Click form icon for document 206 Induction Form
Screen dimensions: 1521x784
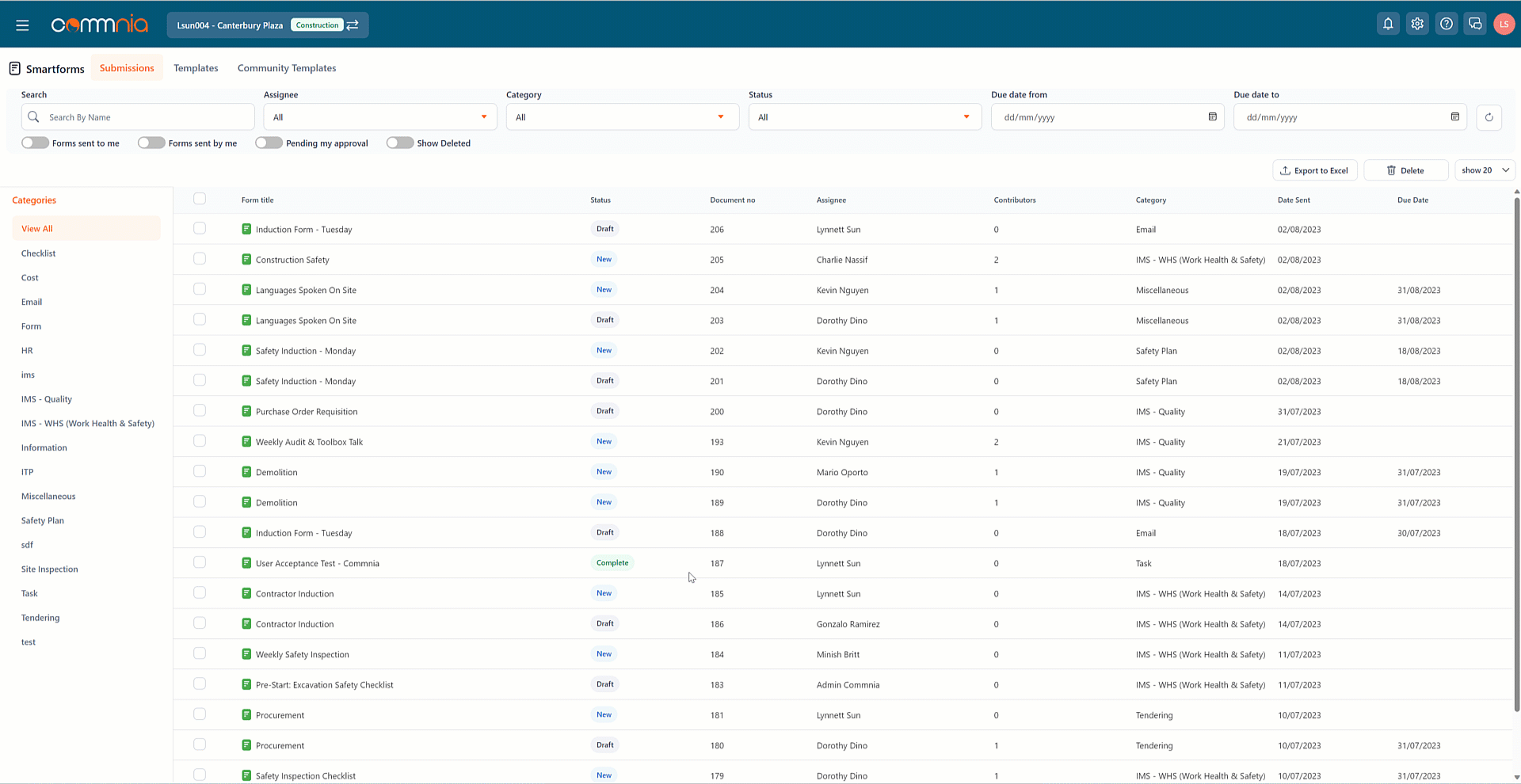pyautogui.click(x=246, y=230)
